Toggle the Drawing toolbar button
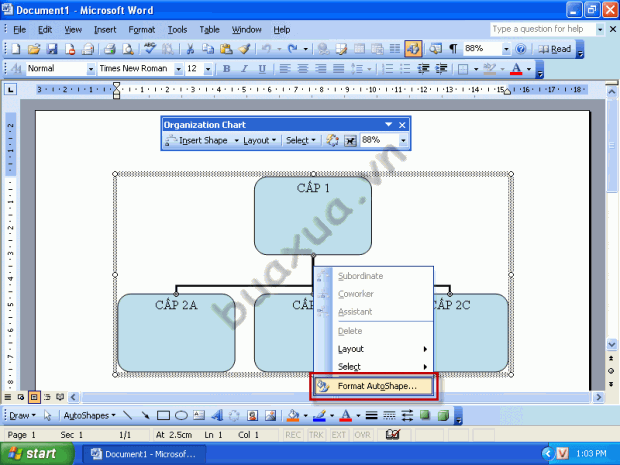Screen dimensions: 620x465 coord(413,49)
